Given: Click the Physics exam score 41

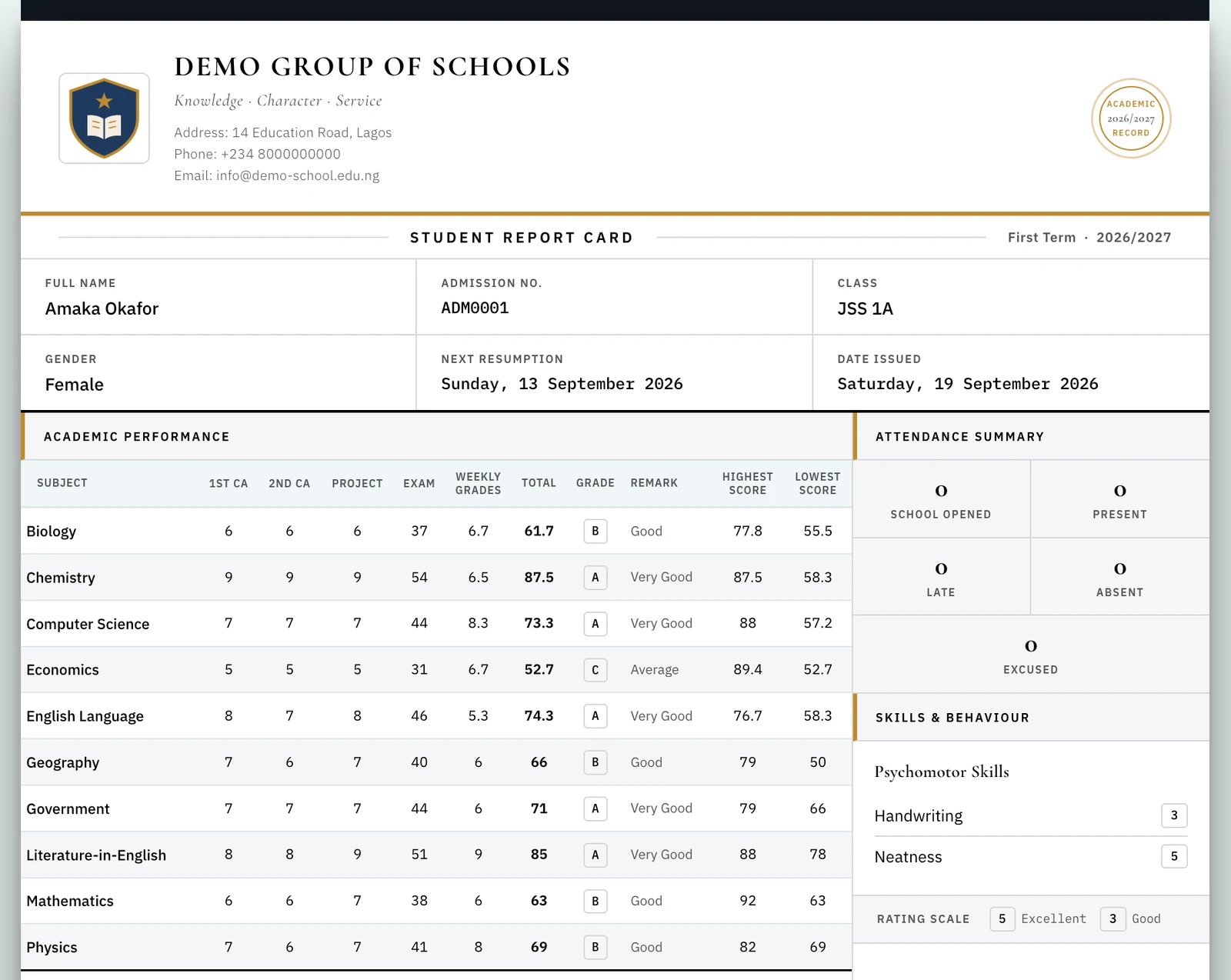Looking at the screenshot, I should pyautogui.click(x=419, y=947).
